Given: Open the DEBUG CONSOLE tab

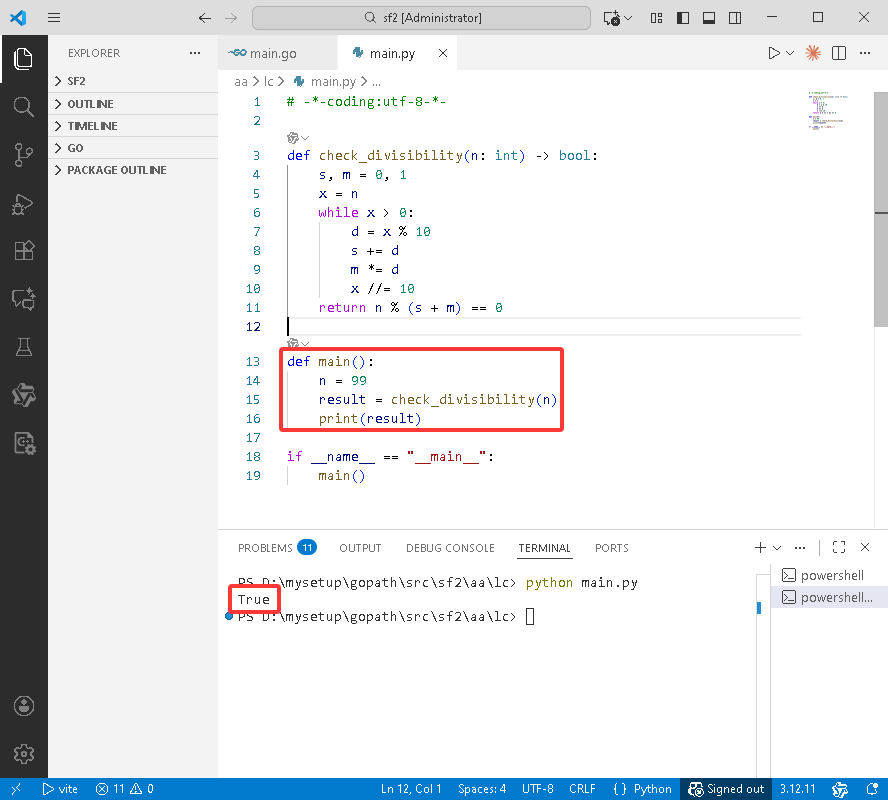Looking at the screenshot, I should 450,547.
